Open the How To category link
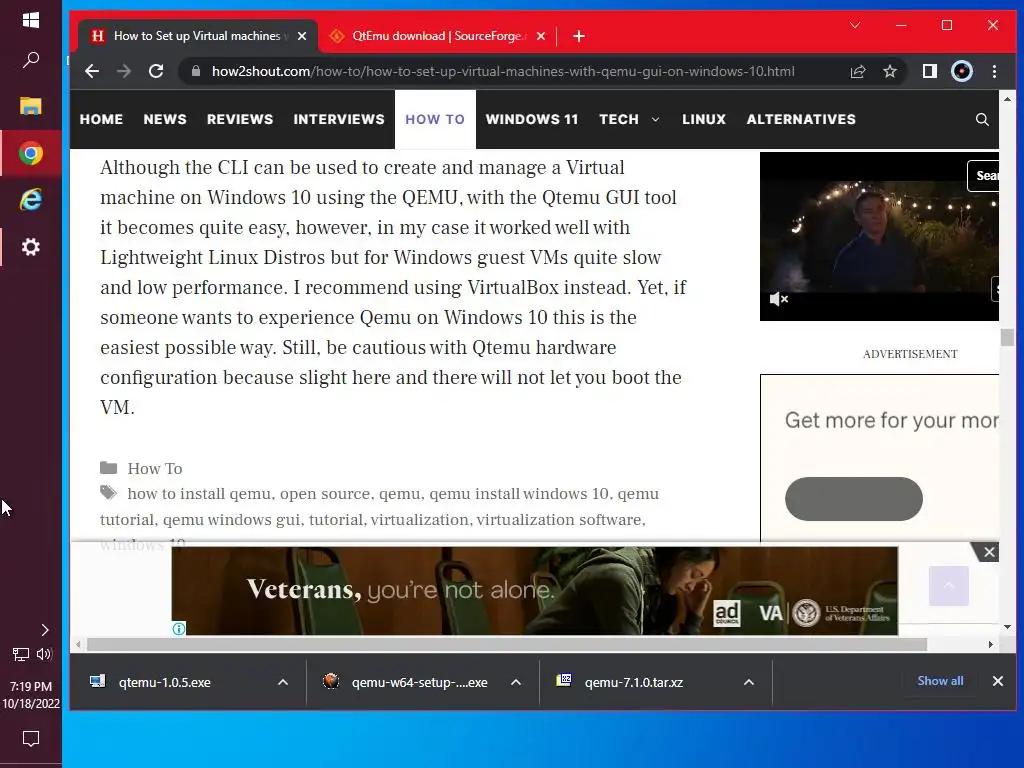1024x768 pixels. (155, 468)
